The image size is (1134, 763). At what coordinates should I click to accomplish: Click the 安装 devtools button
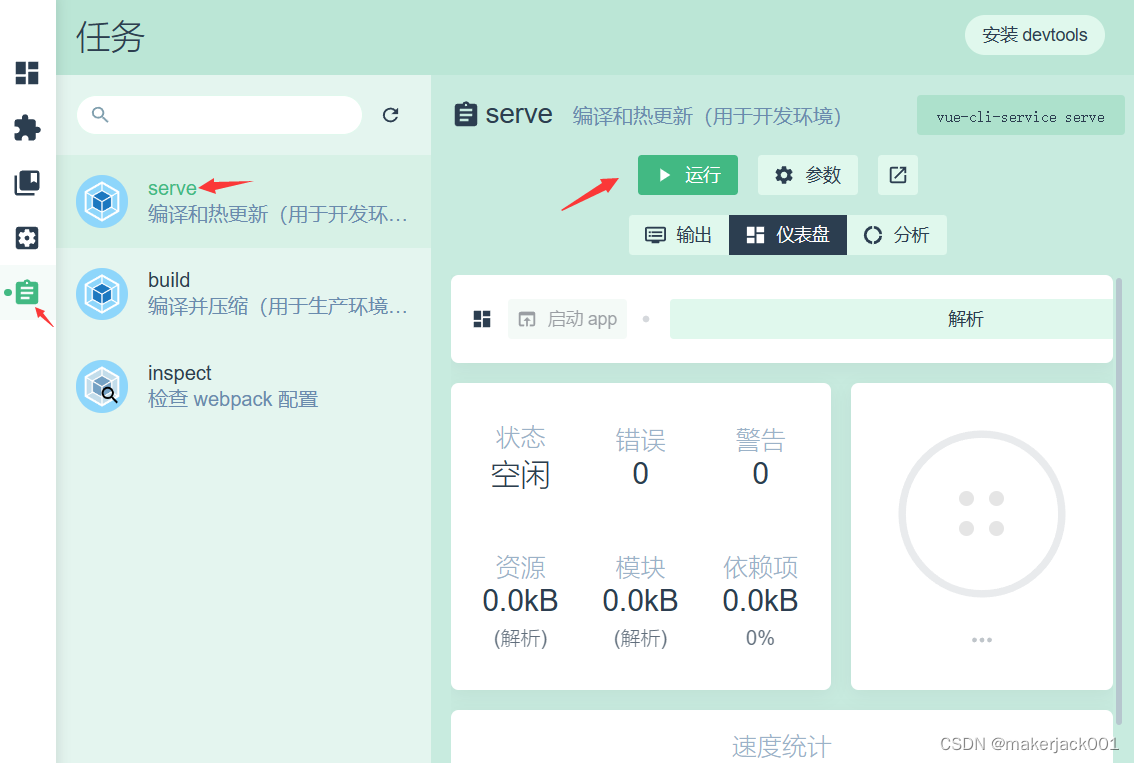coord(1034,35)
